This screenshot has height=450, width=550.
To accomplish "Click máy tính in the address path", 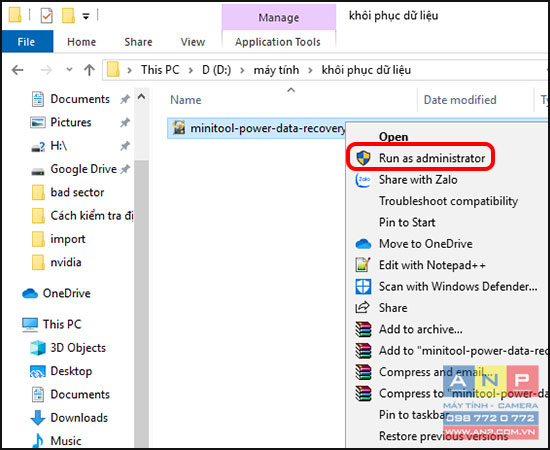I will (276, 70).
